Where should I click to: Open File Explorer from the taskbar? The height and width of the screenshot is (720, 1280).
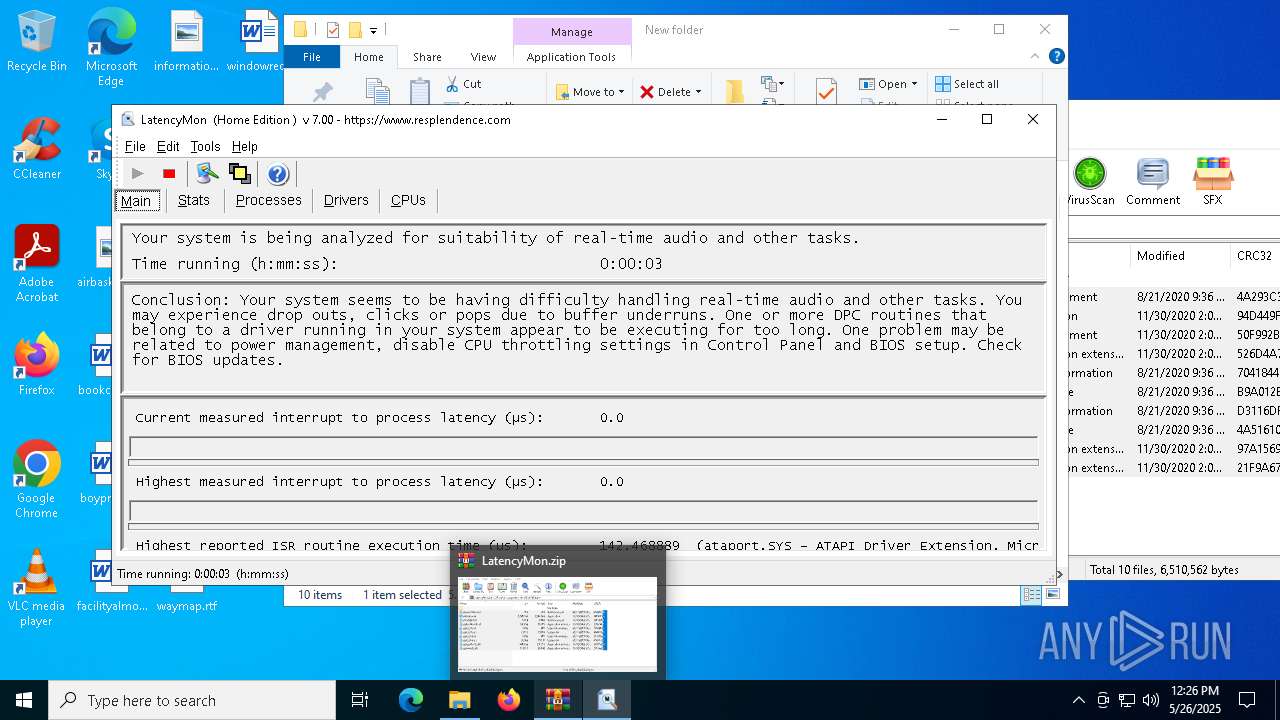(460, 700)
